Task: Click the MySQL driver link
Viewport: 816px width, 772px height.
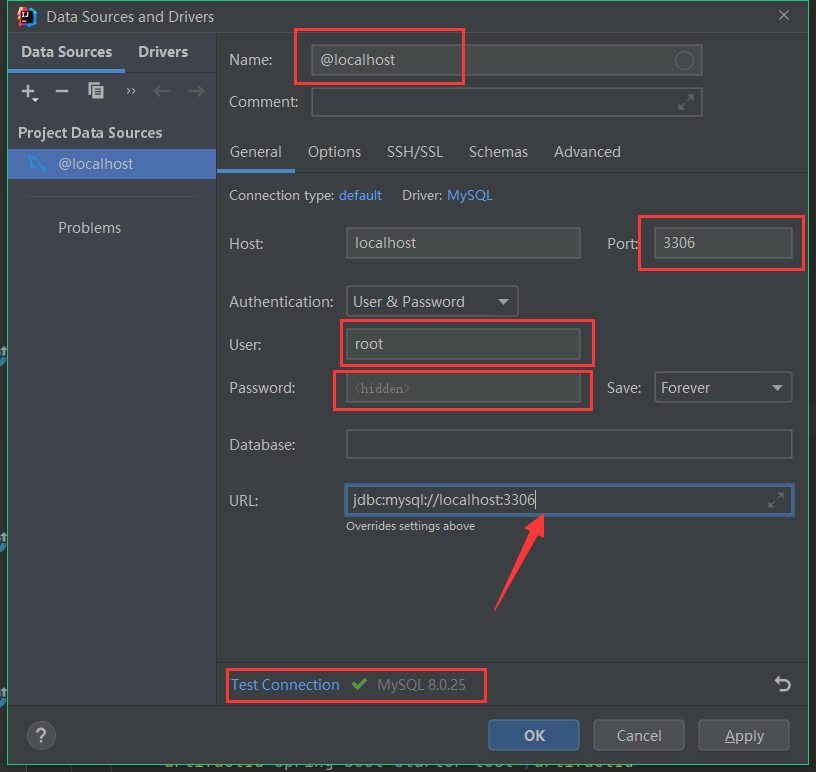Action: coord(470,196)
